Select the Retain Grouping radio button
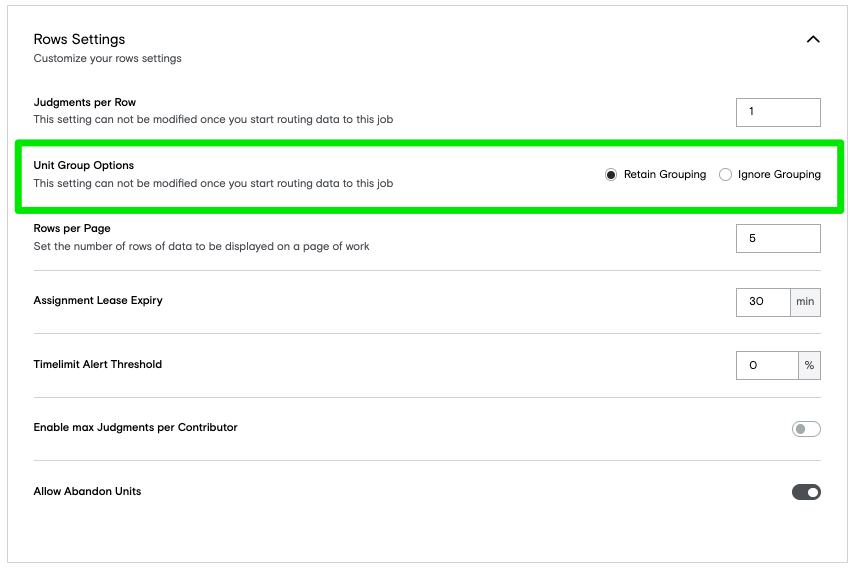Screen dimensions: 854x571 pyautogui.click(x=611, y=175)
